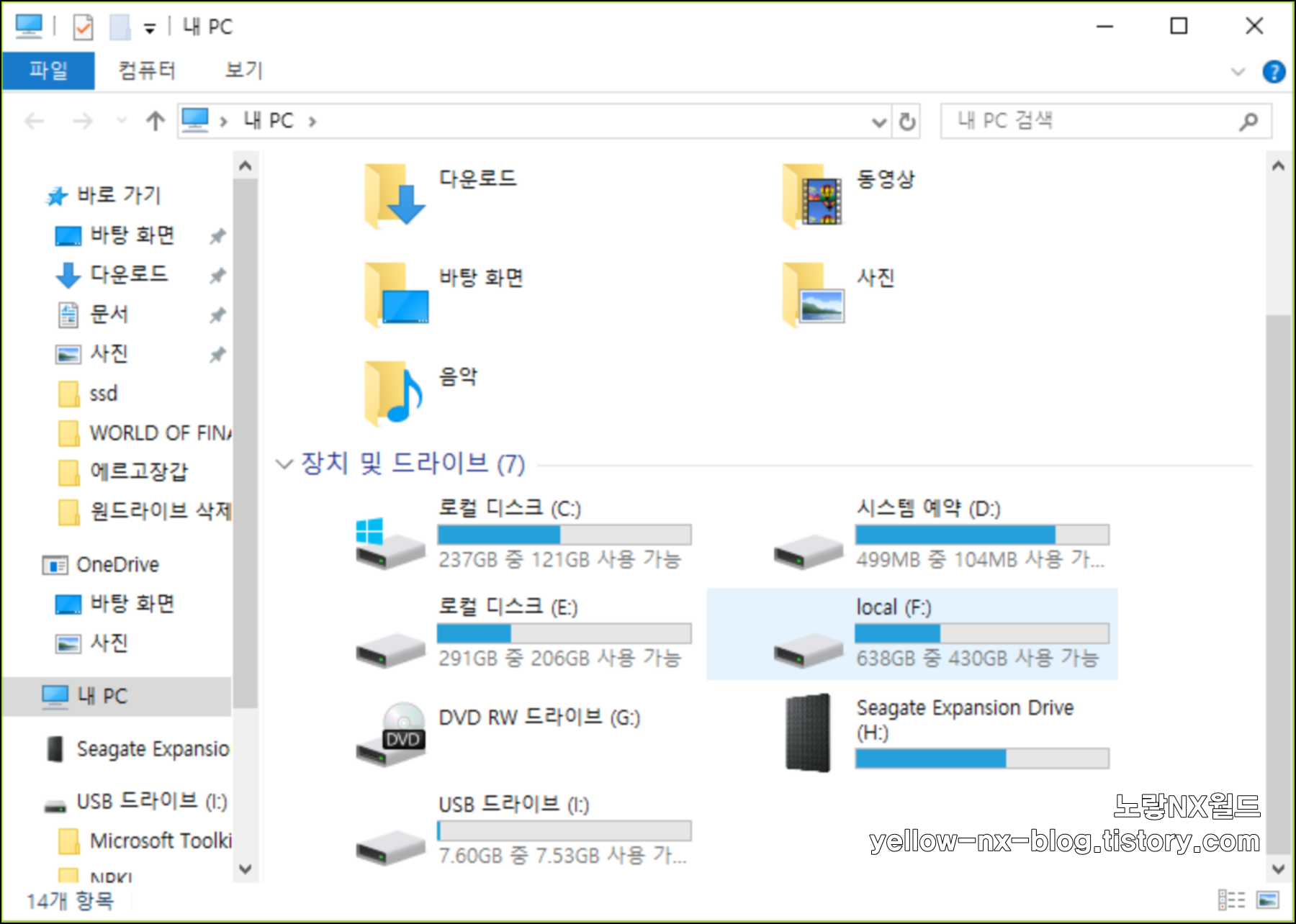Select the 로컬 디스크 (E:) drive icon
Viewport: 1296px width, 924px height.
tap(391, 651)
